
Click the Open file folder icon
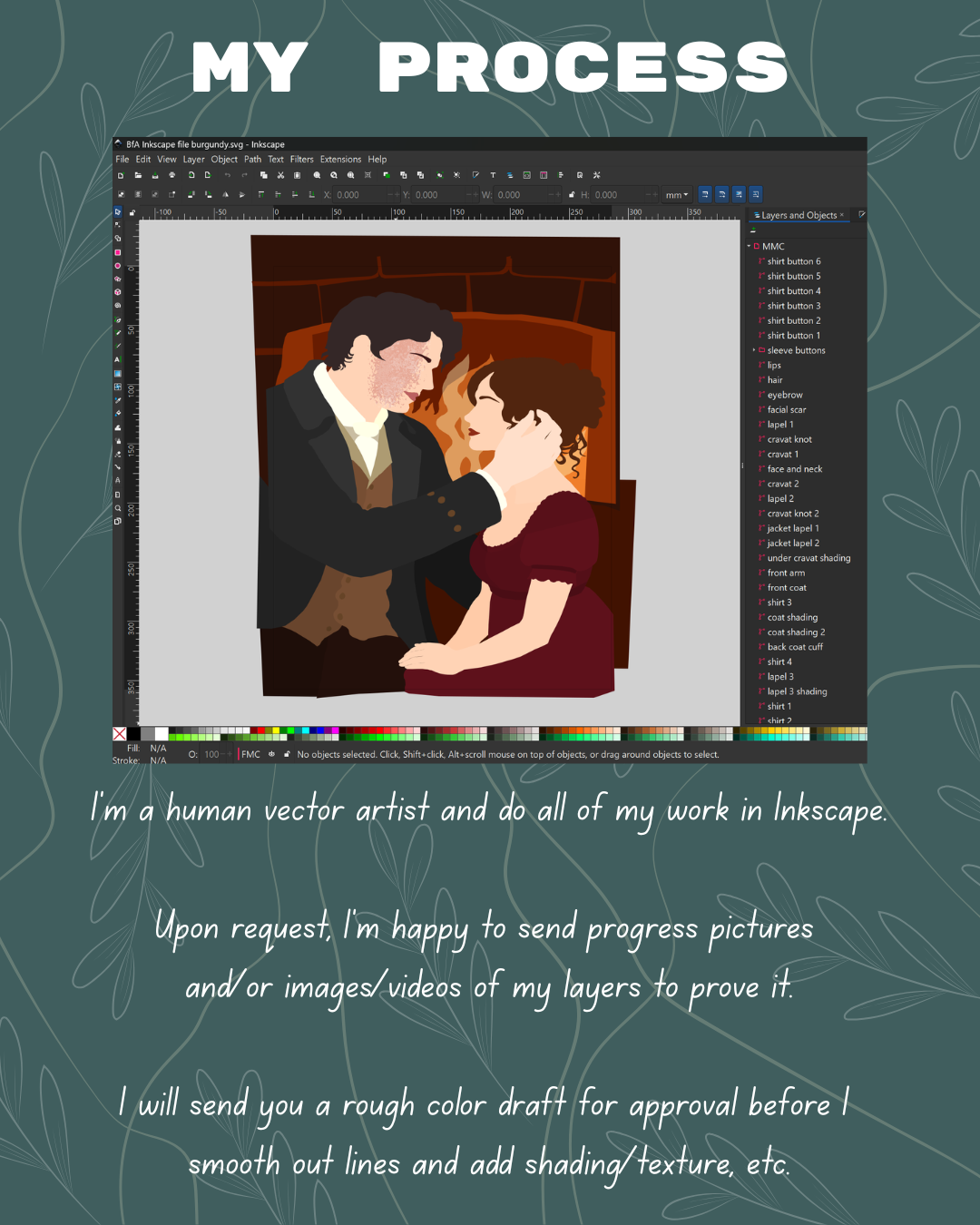tap(138, 175)
